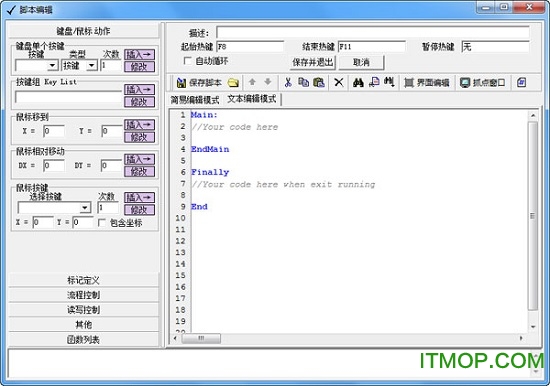Switch to the 文本编辑模式 tab

pyautogui.click(x=251, y=99)
